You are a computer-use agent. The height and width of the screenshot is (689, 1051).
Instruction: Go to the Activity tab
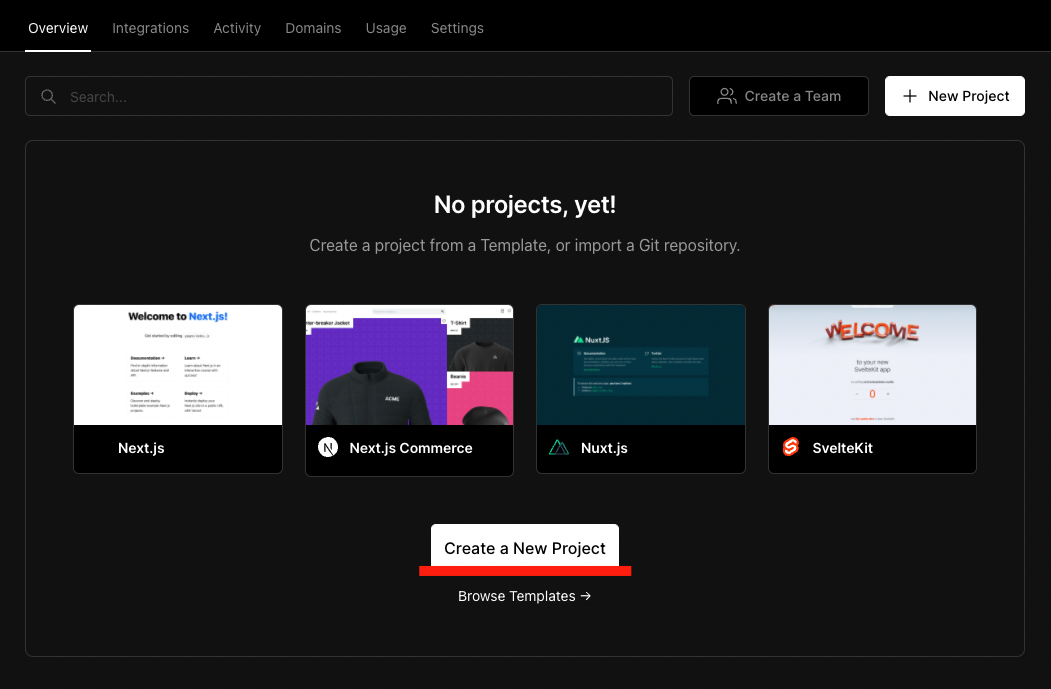(x=237, y=28)
